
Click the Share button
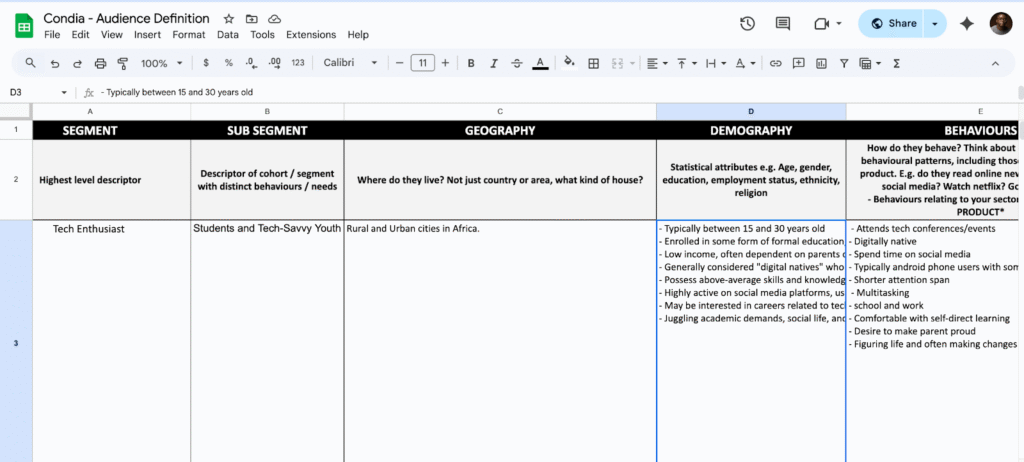coord(892,24)
